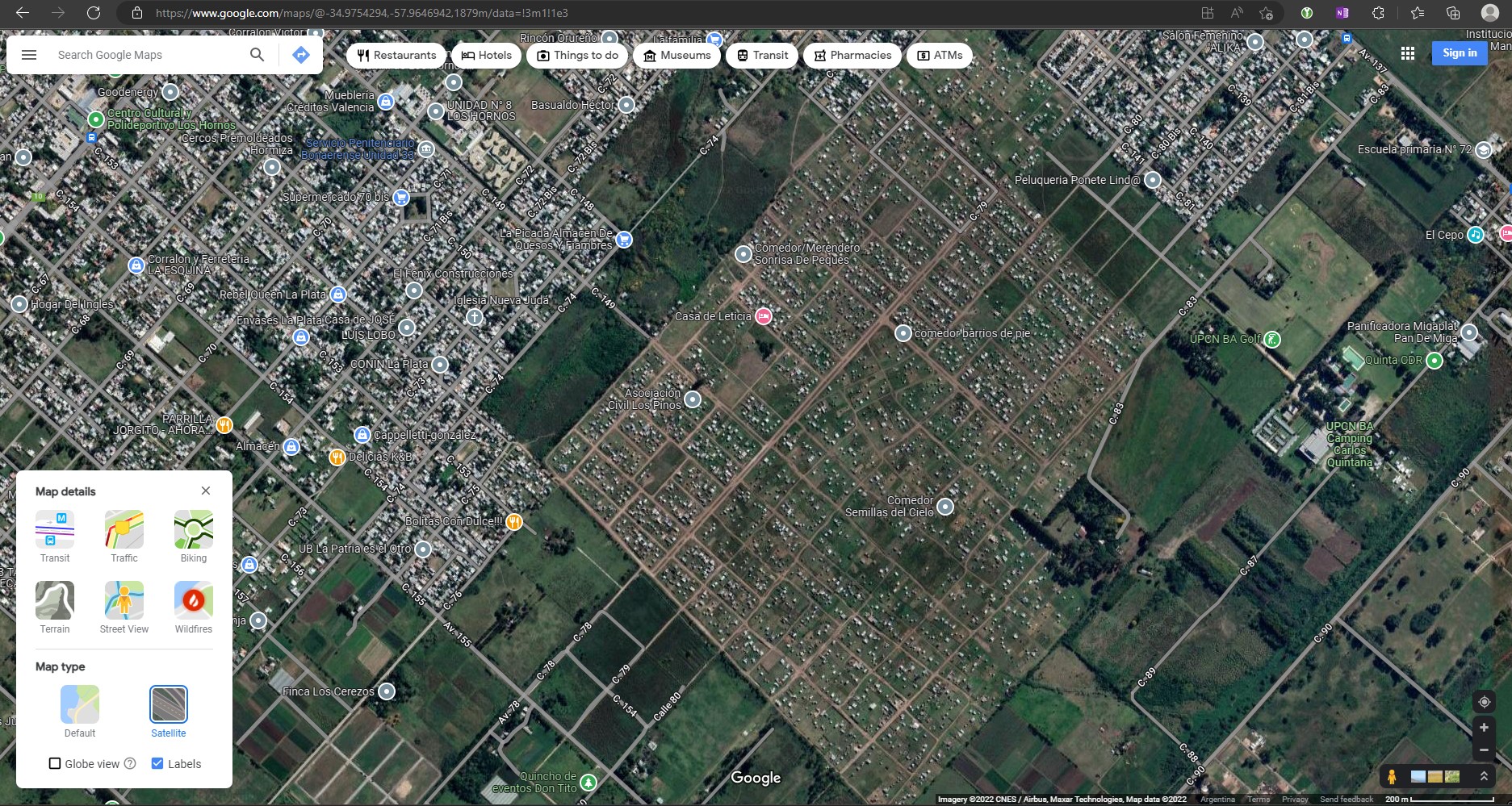Open the UPCN BA Golf marker
Image resolution: width=1512 pixels, height=806 pixels.
[x=1272, y=339]
